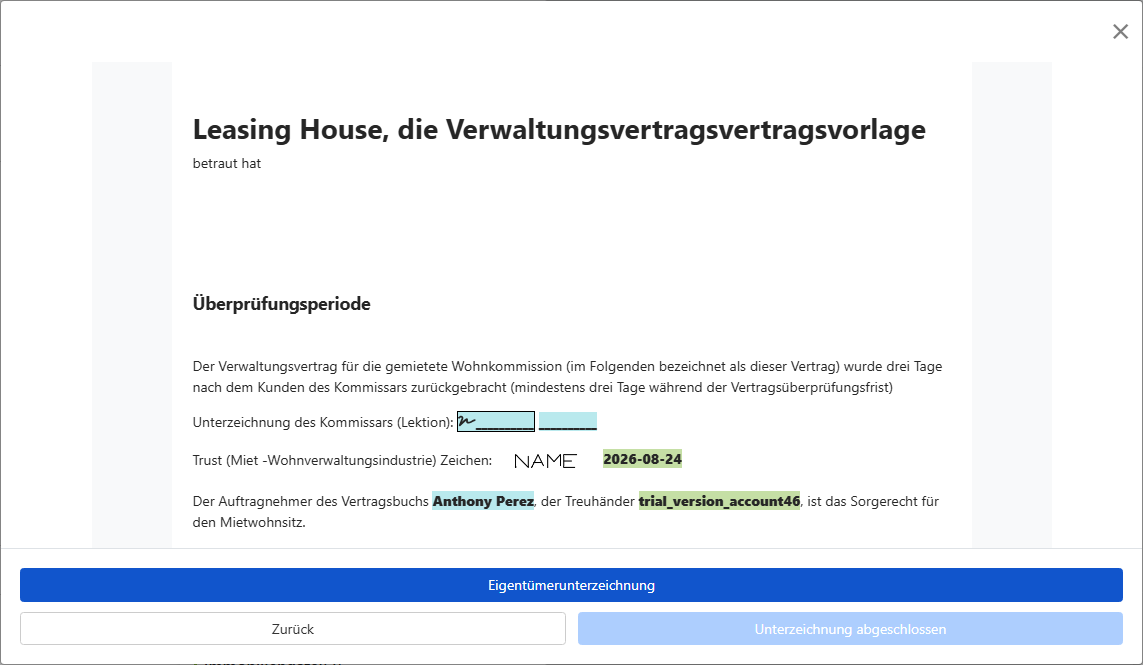This screenshot has width=1143, height=665.
Task: Click the Überprüfungsperiode heading
Action: pos(281,303)
